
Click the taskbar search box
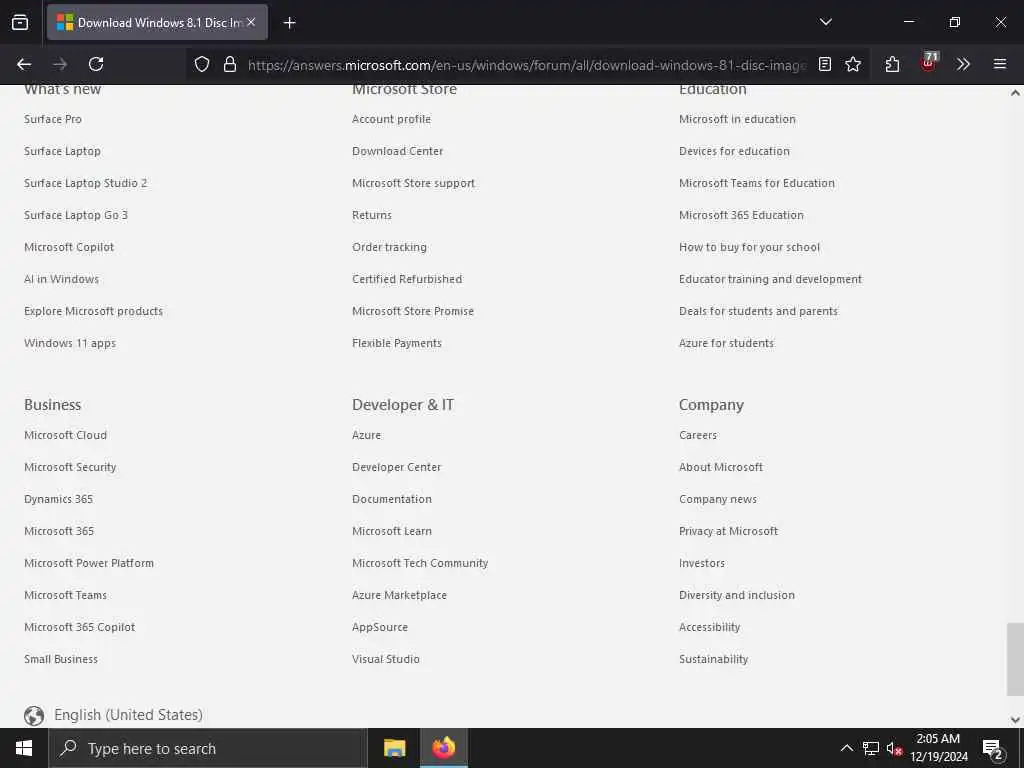tap(208, 748)
